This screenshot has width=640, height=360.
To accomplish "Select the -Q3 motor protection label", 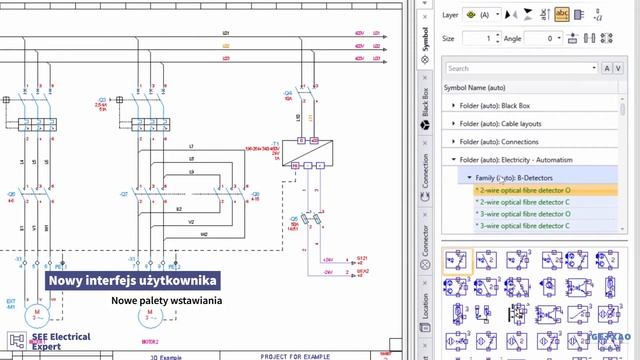I will tap(102, 100).
